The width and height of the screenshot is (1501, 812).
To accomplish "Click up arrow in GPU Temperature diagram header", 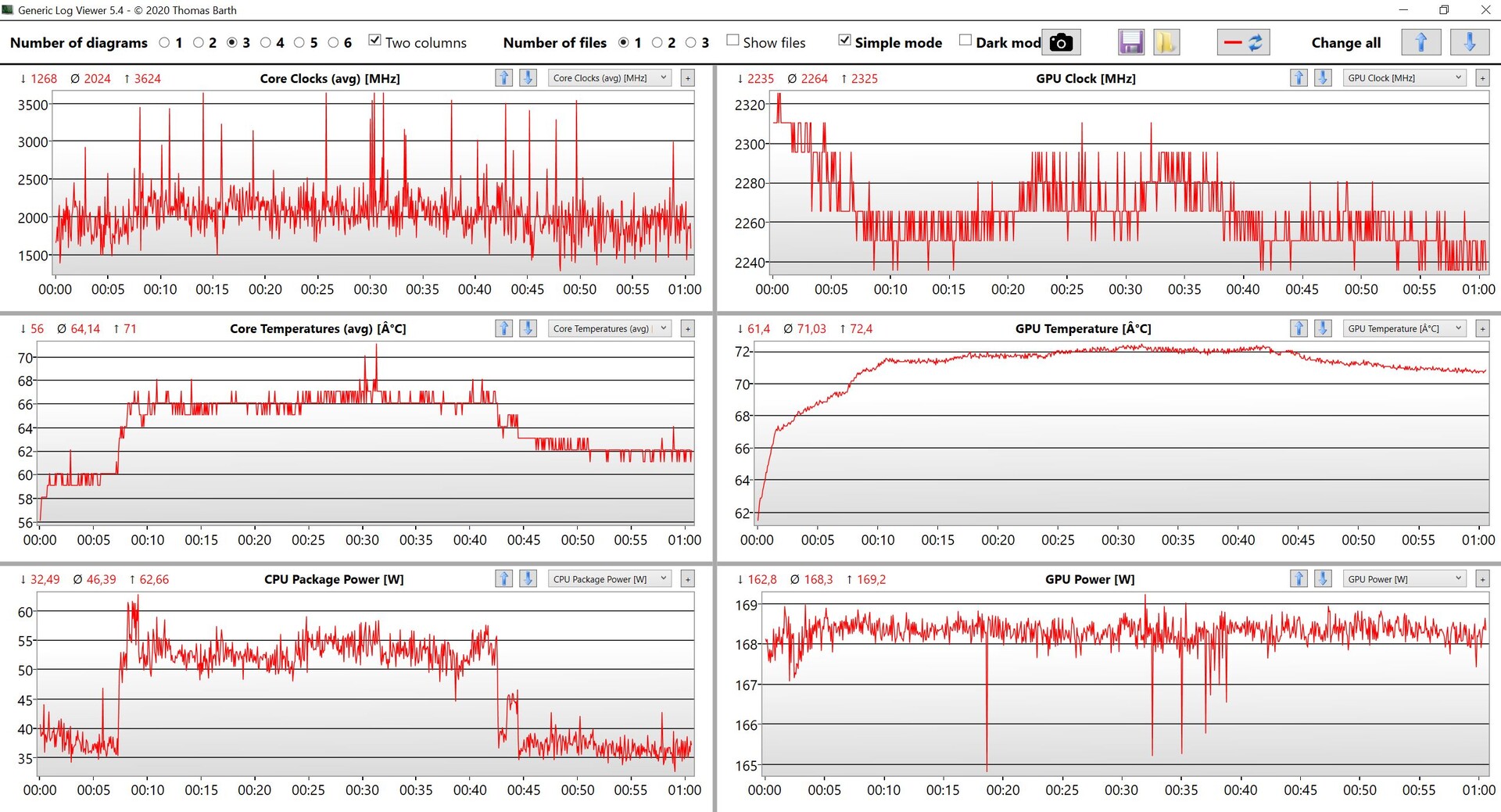I will click(x=1299, y=328).
